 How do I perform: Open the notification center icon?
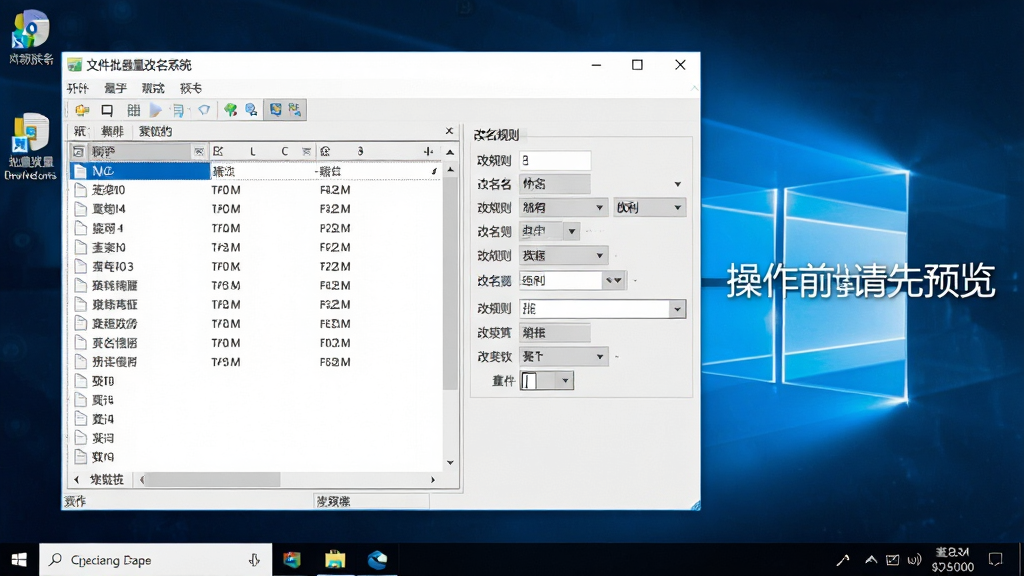click(995, 560)
